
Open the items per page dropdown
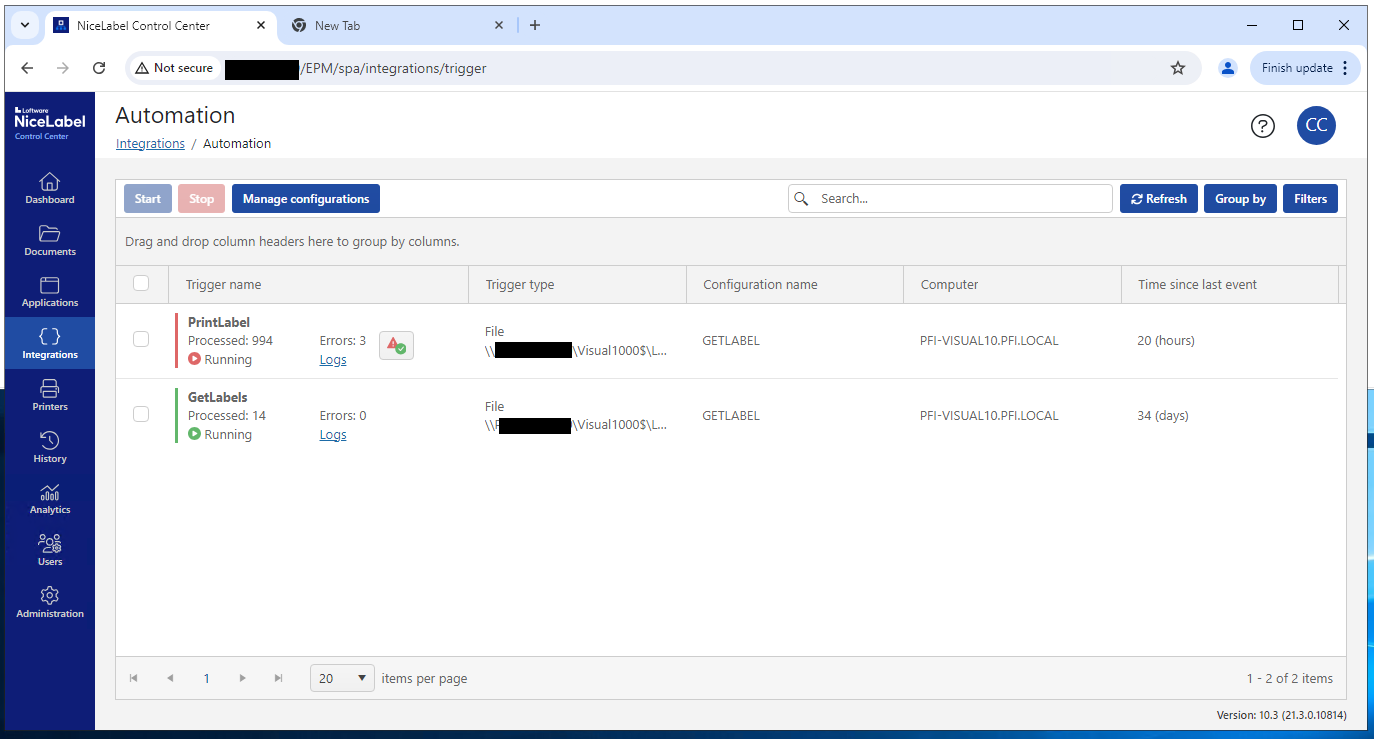point(342,678)
